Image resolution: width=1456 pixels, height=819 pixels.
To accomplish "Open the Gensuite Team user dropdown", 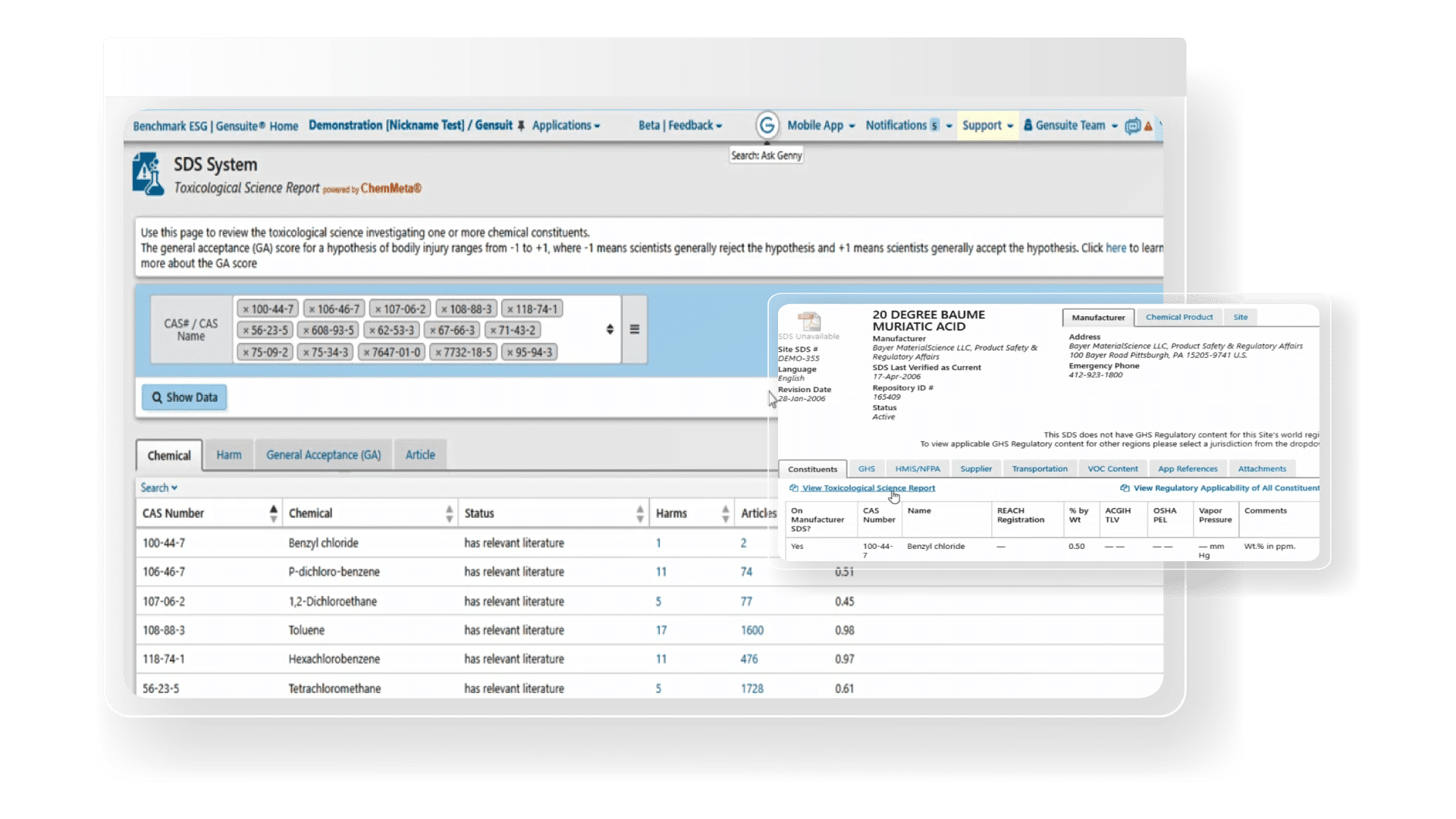I will [1071, 126].
